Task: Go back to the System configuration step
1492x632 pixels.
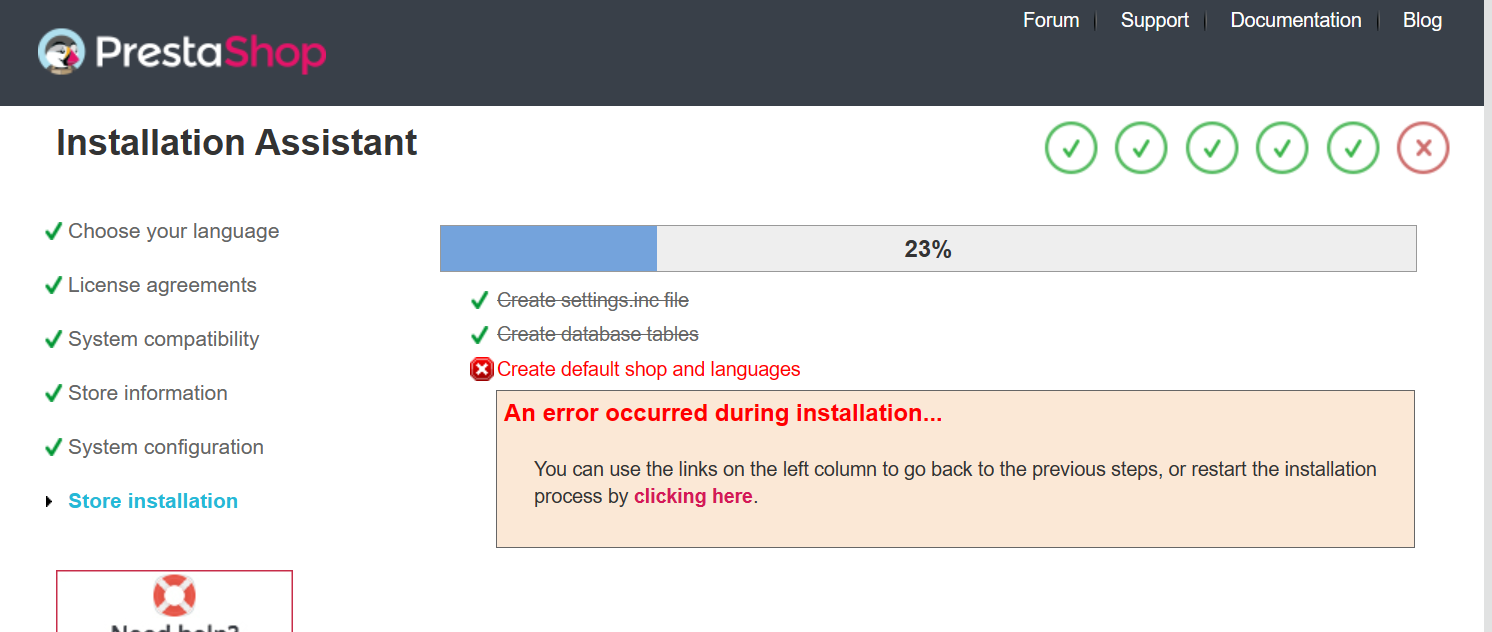Action: 165,447
